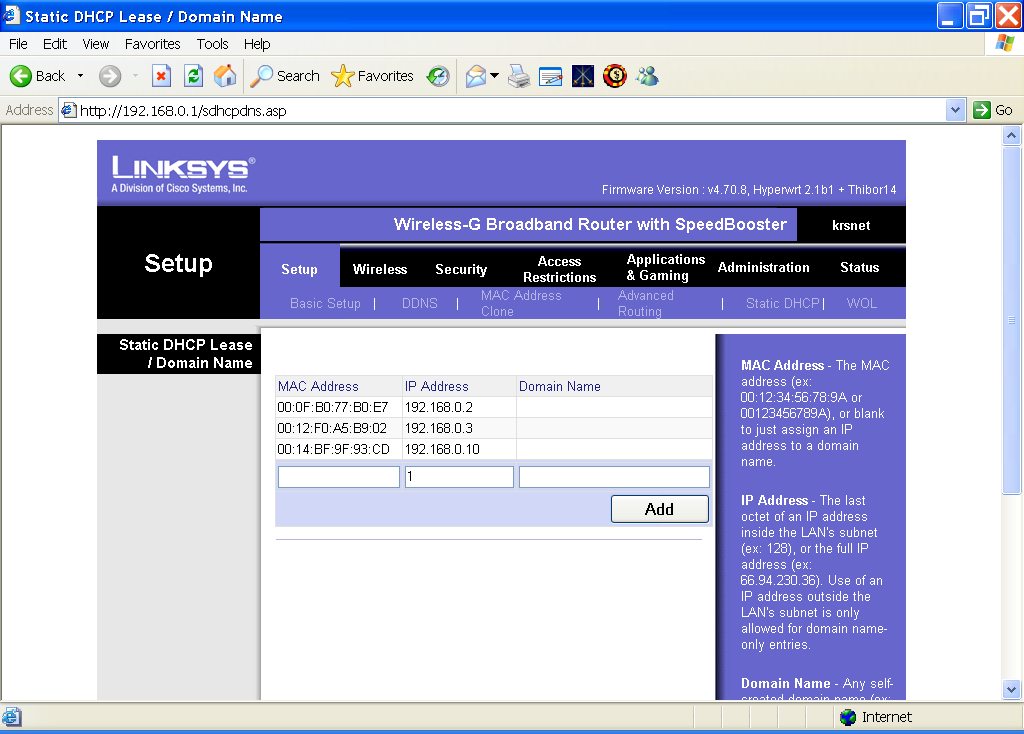Screen dimensions: 1024x734
Task: Open the Back history dropdown arrow
Action: 80,76
